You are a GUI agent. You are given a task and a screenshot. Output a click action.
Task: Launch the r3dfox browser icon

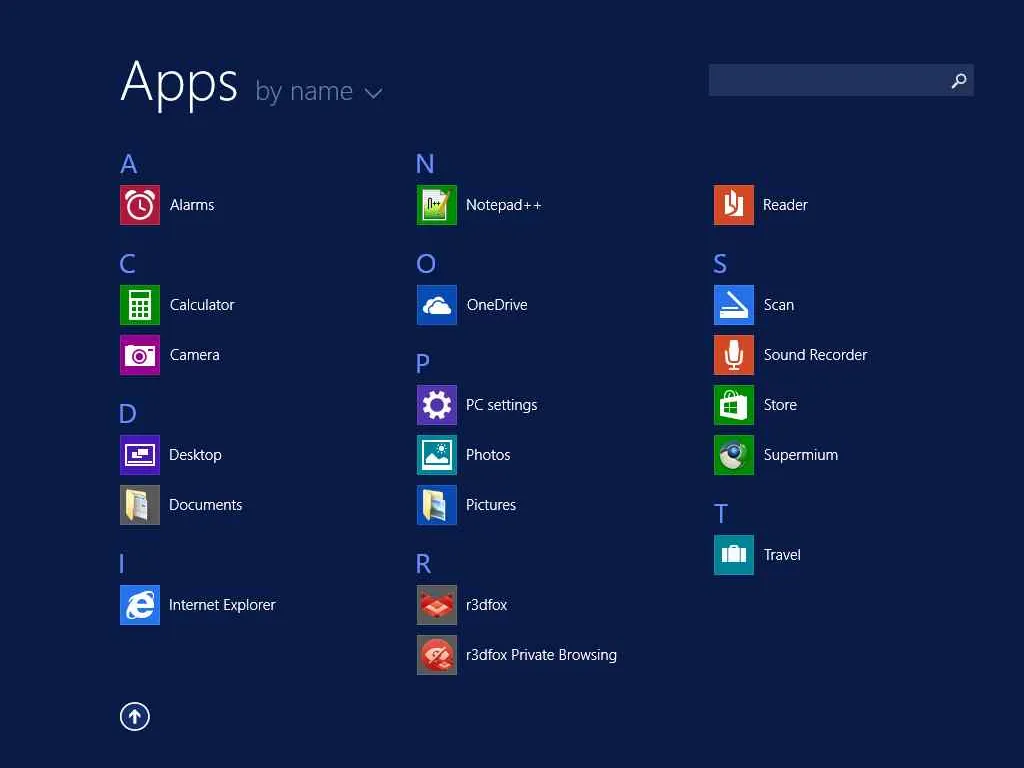[437, 605]
